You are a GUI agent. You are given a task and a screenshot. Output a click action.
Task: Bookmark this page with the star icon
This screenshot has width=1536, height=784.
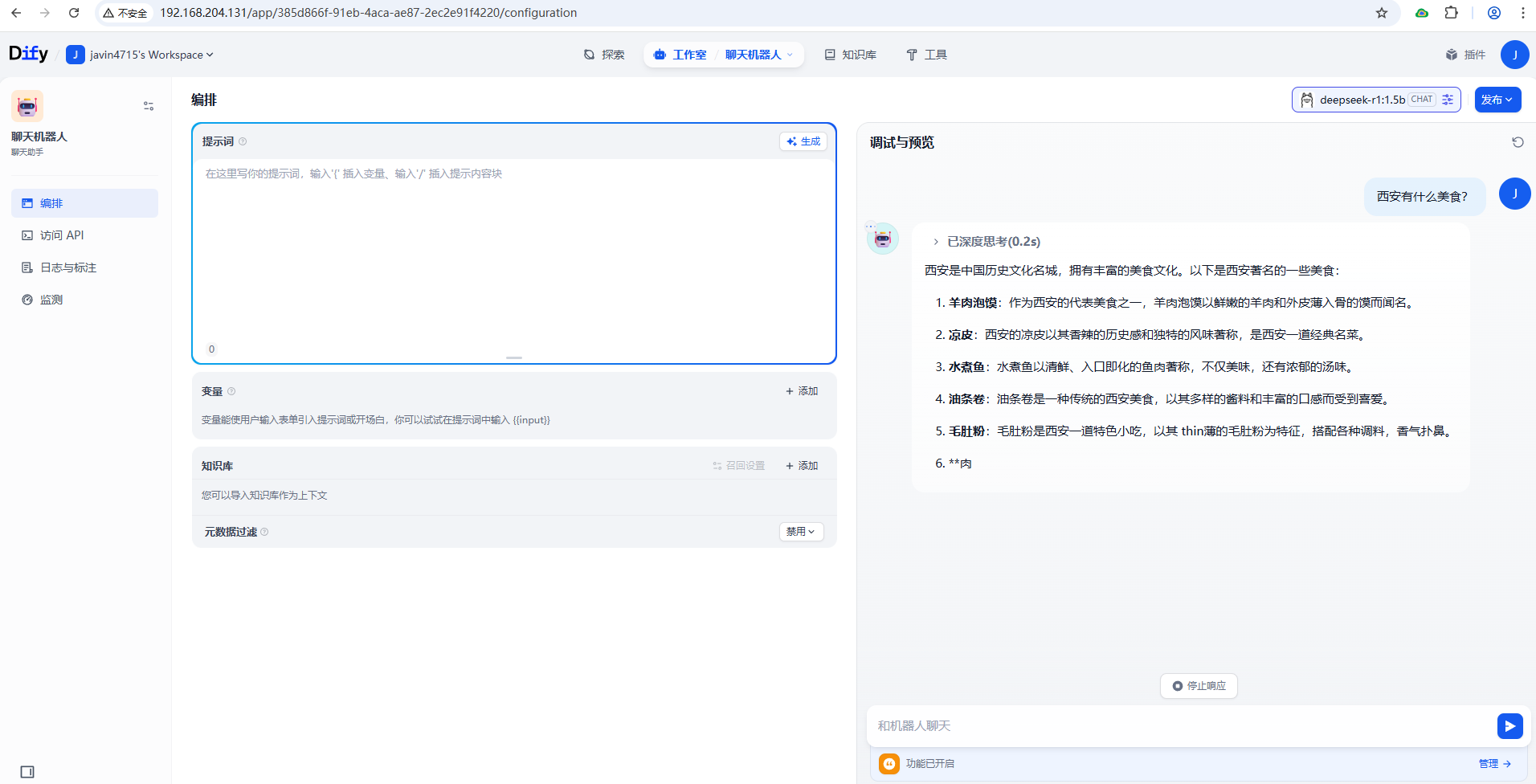[x=1382, y=13]
